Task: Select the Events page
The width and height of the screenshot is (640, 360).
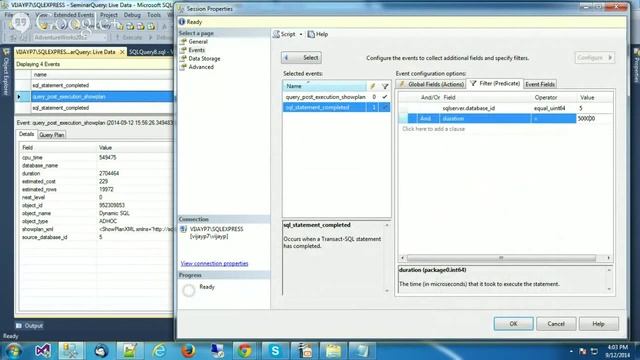Action: tap(196, 50)
